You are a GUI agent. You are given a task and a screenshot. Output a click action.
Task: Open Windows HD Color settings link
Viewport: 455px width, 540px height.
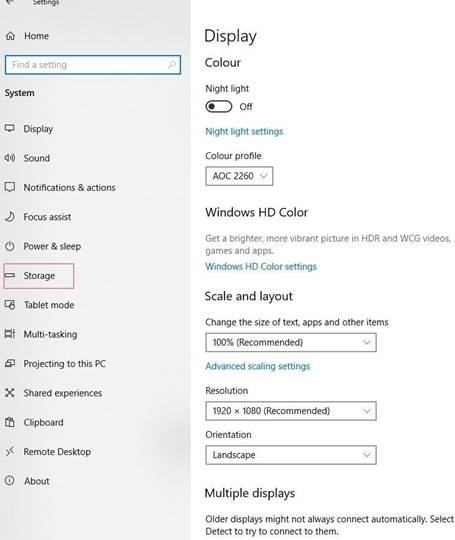pos(261,266)
